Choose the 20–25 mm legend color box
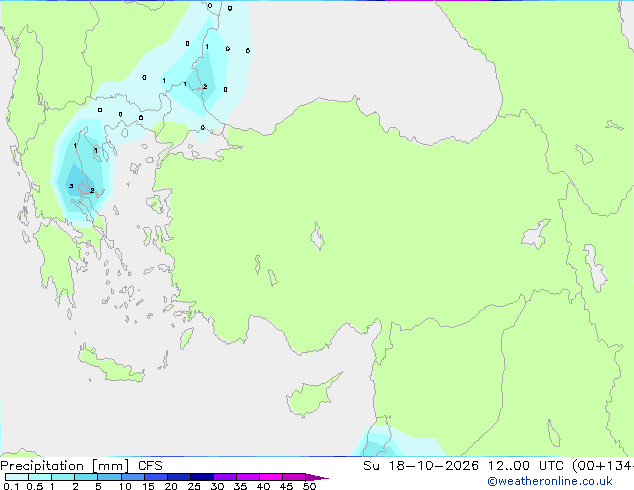The width and height of the screenshot is (634, 490). [178, 477]
